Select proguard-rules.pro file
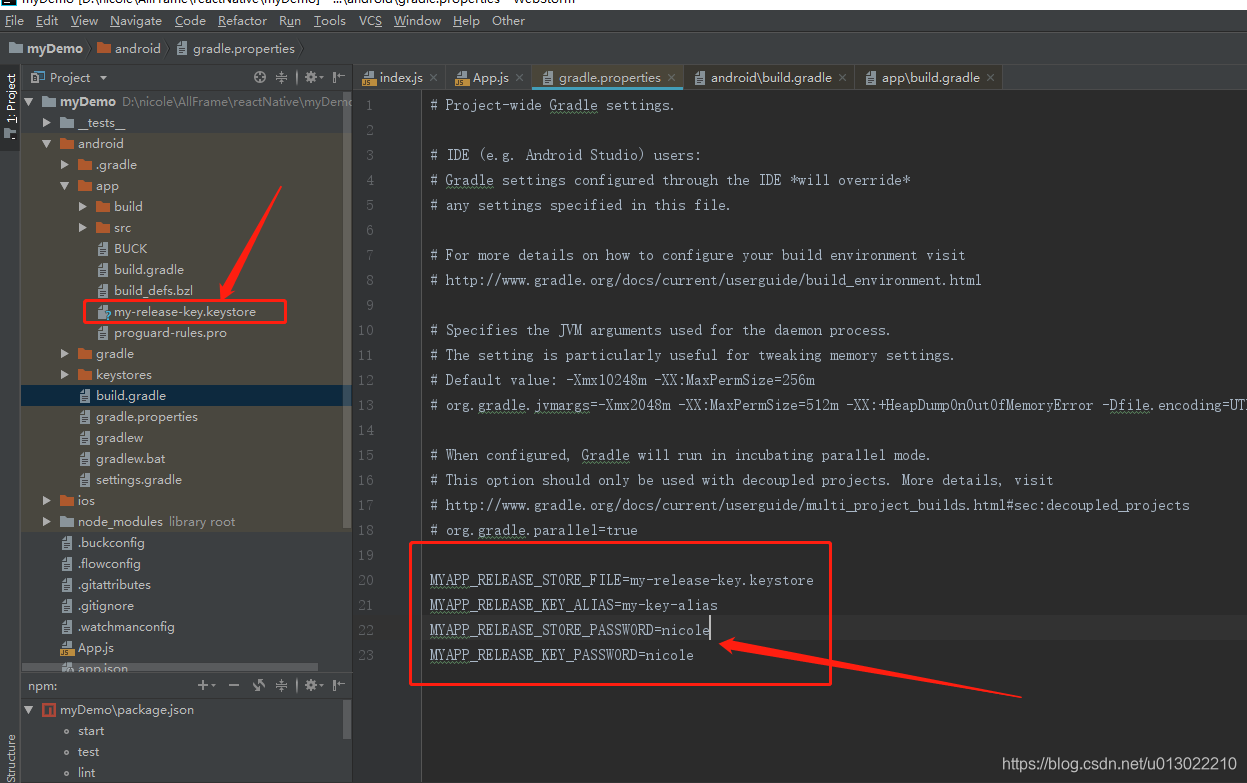 (170, 333)
